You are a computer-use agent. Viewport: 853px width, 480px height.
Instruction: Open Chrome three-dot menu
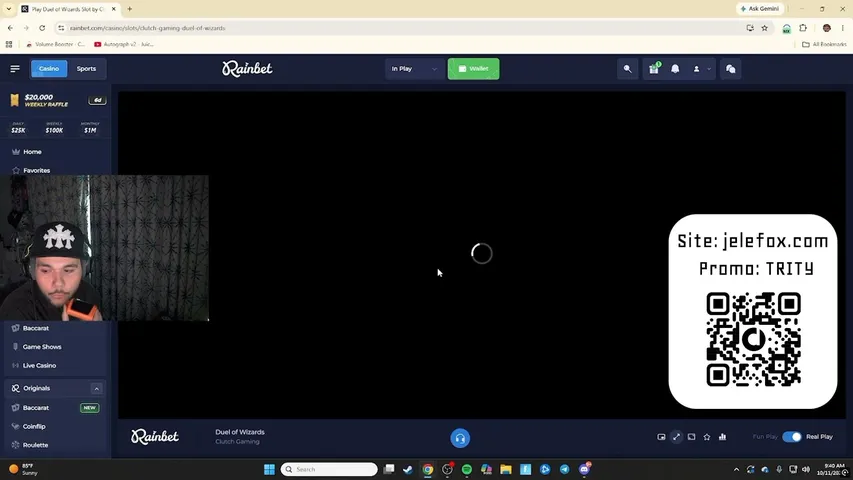[x=843, y=28]
